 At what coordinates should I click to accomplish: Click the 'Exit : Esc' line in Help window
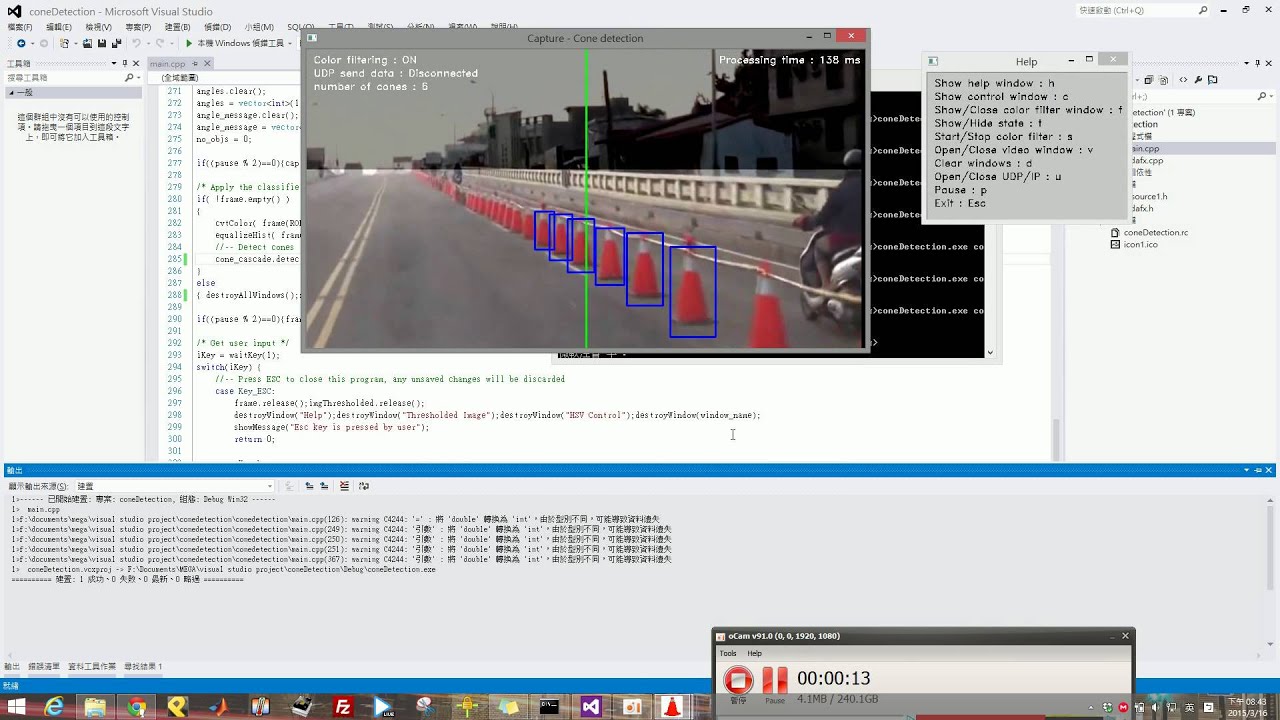(960, 203)
